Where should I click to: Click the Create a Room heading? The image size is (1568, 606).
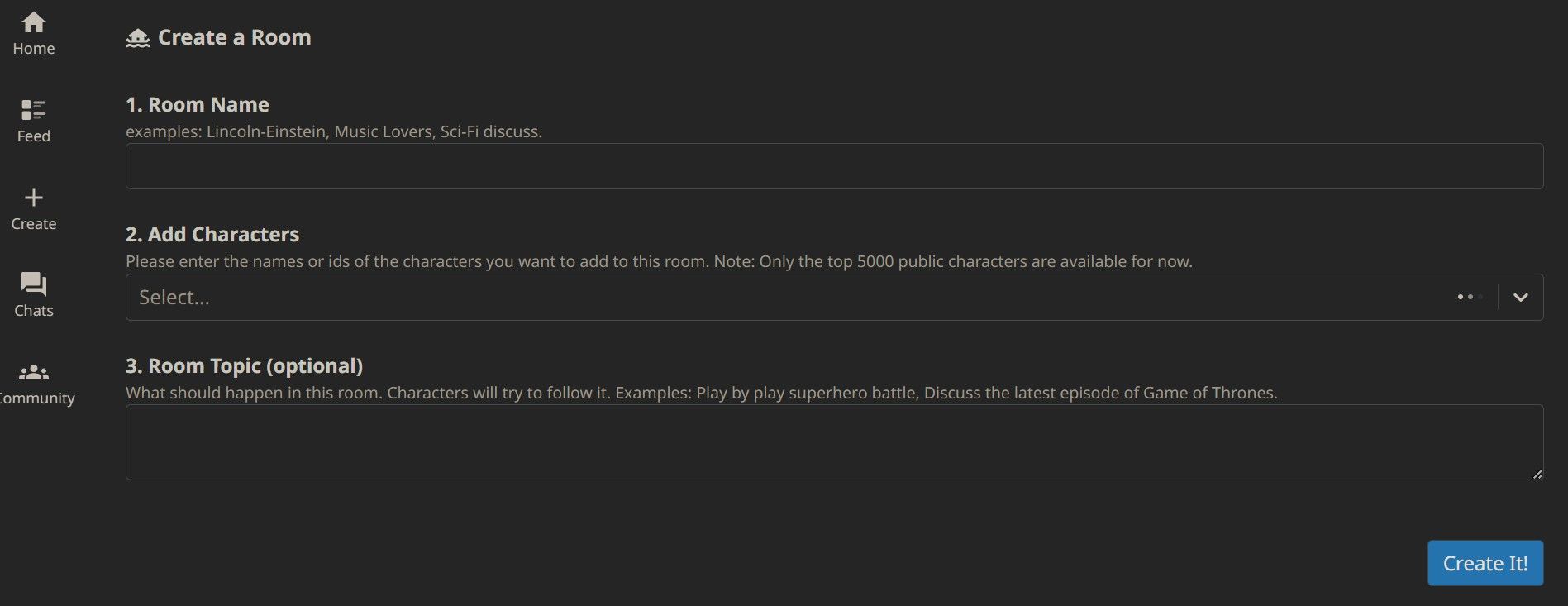(x=236, y=36)
